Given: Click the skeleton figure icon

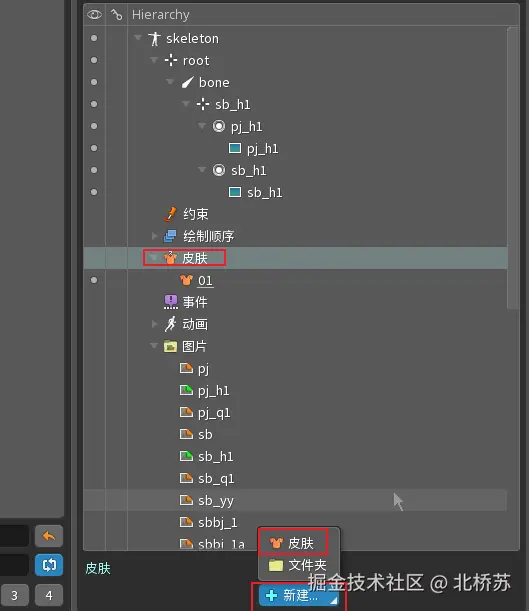Looking at the screenshot, I should click(x=154, y=38).
